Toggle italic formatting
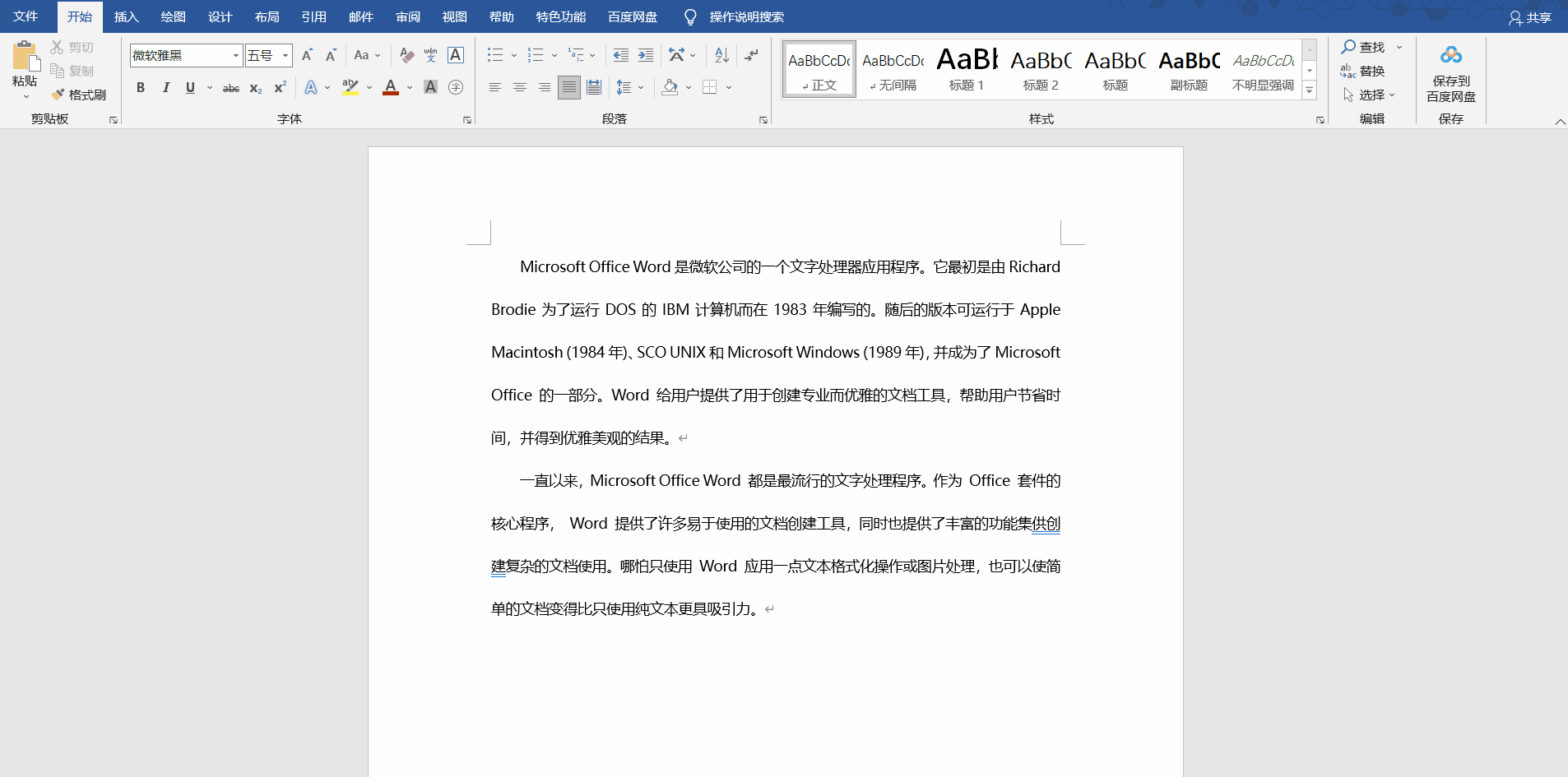The image size is (1568, 777). [x=165, y=87]
